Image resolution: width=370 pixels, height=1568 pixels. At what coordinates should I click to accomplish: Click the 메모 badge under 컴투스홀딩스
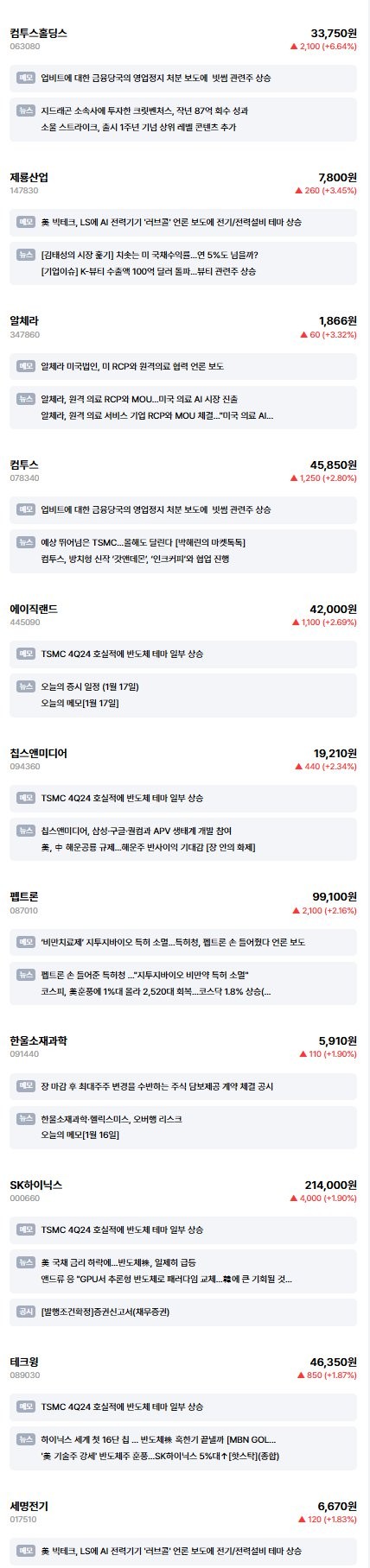(26, 78)
